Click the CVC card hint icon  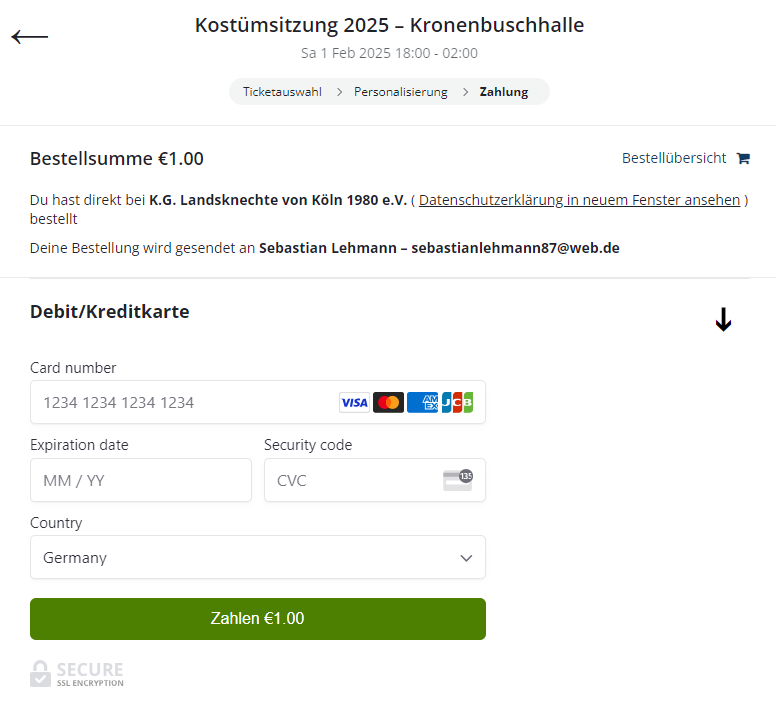click(x=458, y=480)
